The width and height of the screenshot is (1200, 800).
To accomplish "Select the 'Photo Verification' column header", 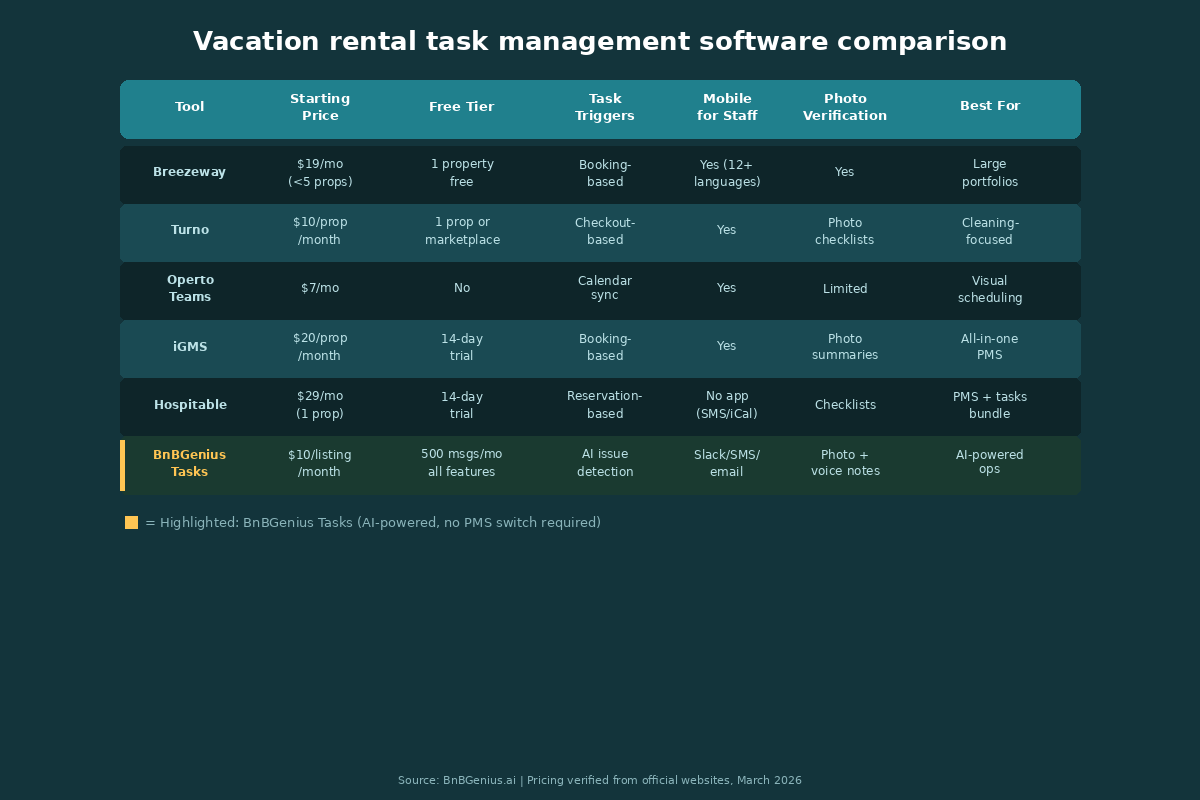I will pyautogui.click(x=845, y=107).
